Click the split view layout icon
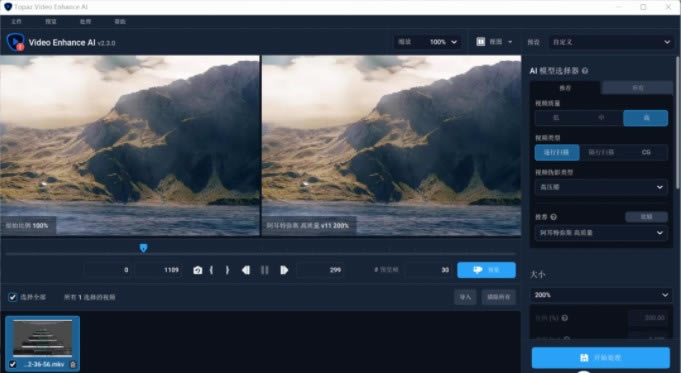This screenshot has width=681, height=373. click(x=481, y=42)
